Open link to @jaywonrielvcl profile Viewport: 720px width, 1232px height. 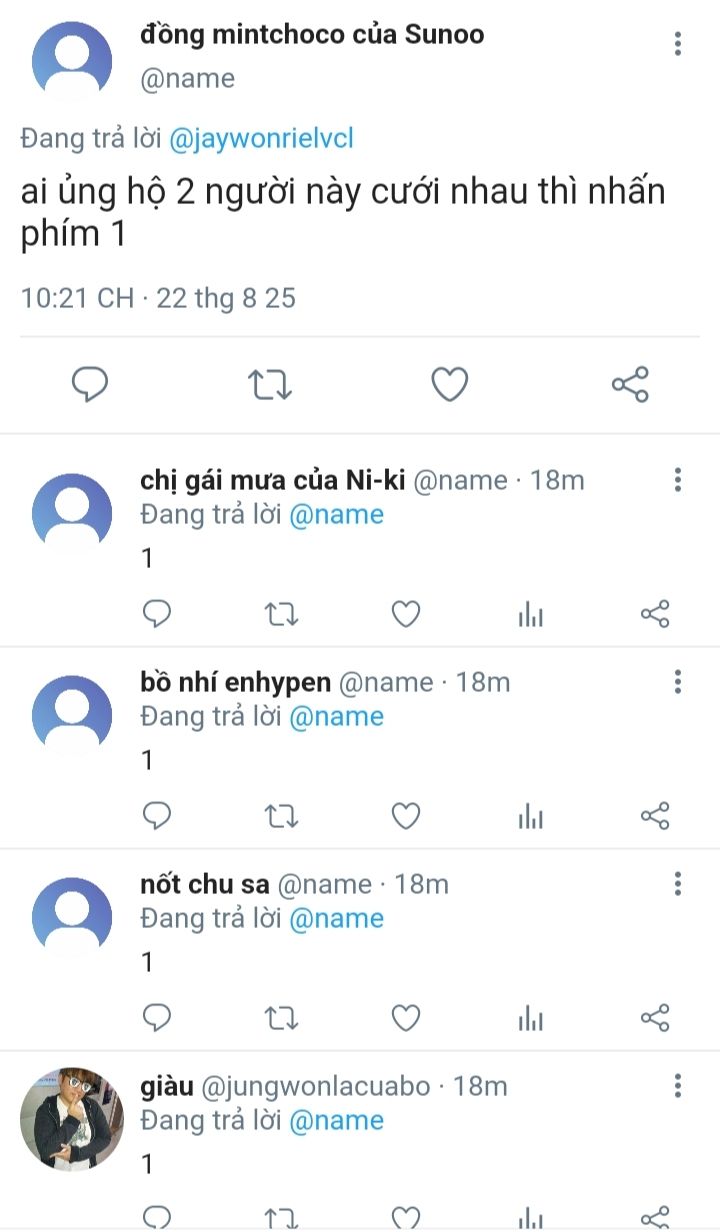coord(261,139)
